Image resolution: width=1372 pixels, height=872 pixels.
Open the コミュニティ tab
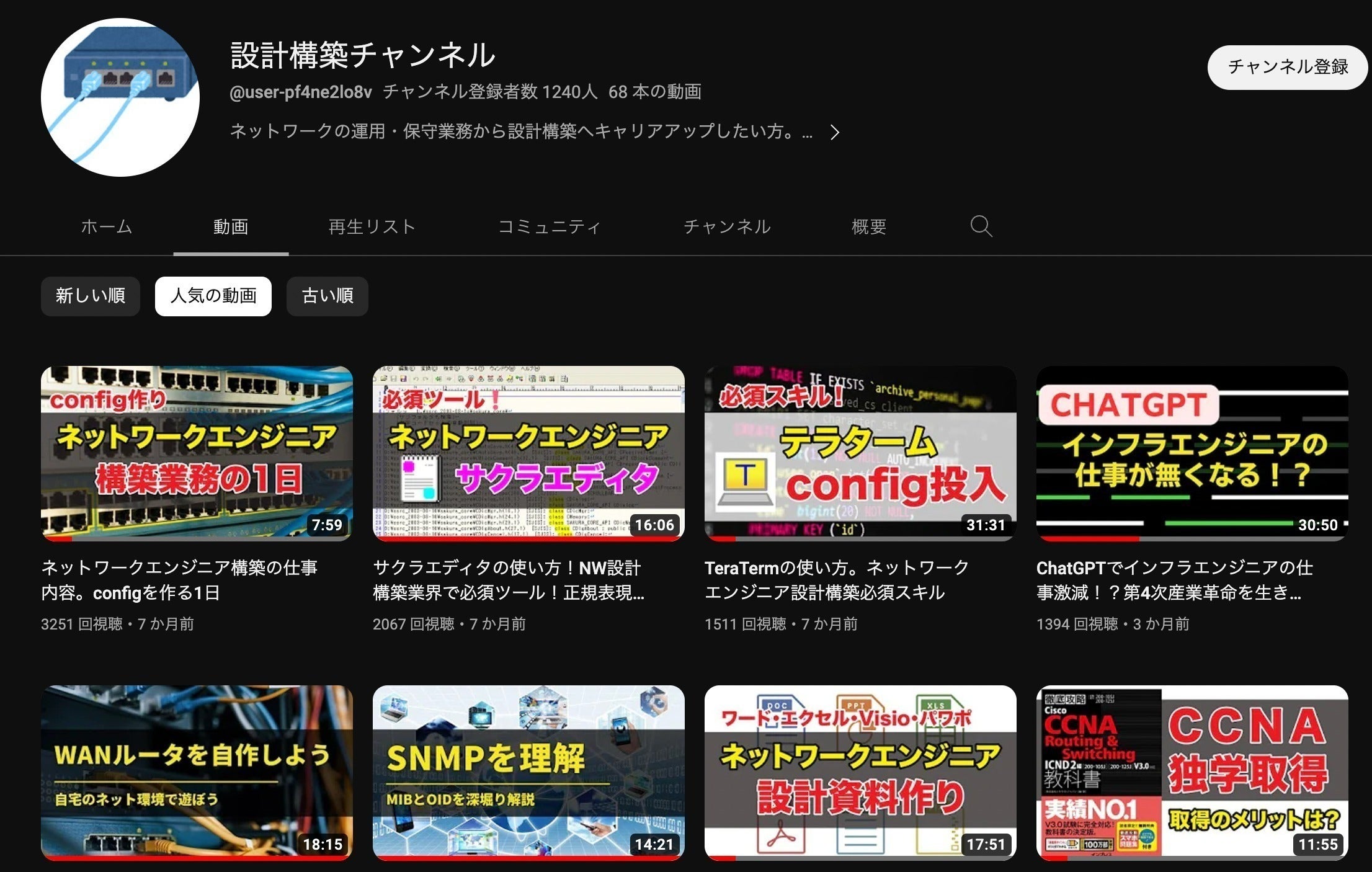[x=549, y=227]
